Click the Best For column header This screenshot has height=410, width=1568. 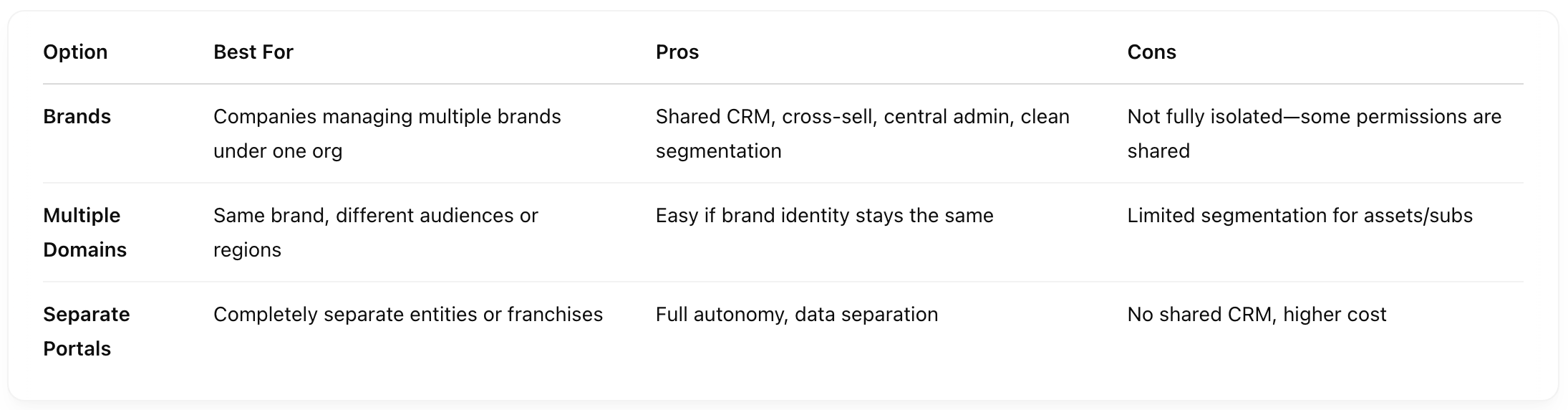click(x=253, y=52)
